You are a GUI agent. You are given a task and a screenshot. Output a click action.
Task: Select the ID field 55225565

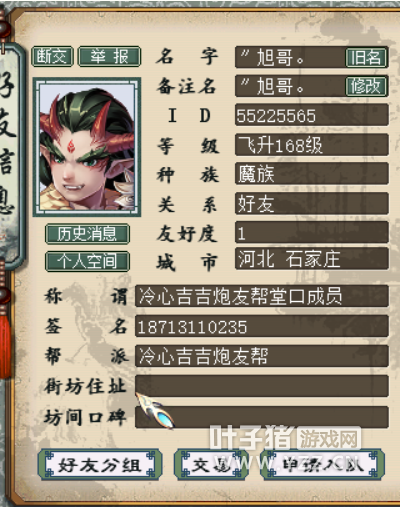[x=312, y=115]
